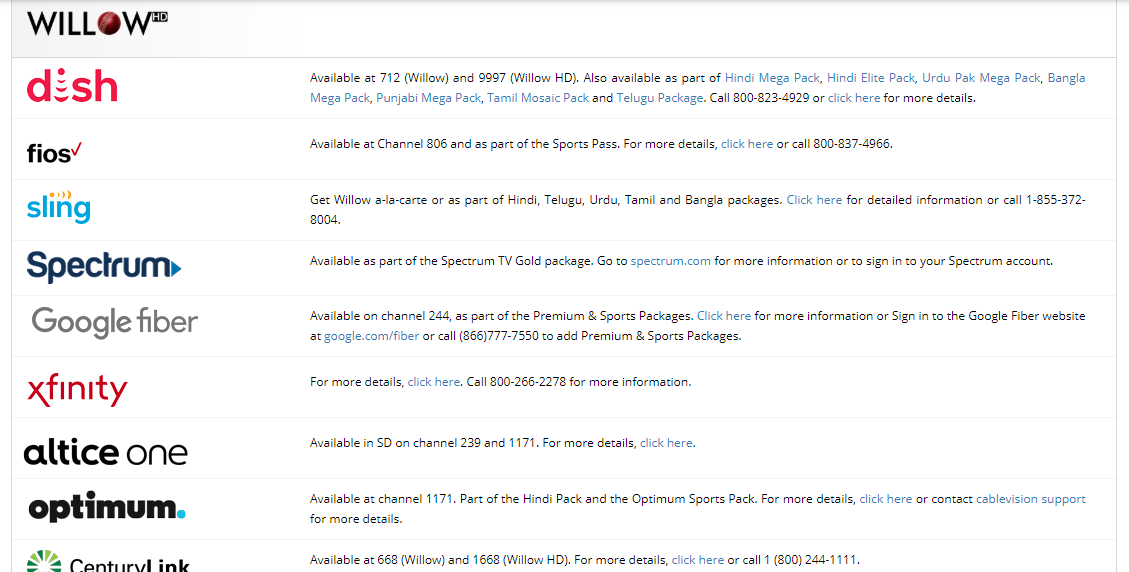Image resolution: width=1129 pixels, height=572 pixels.
Task: Click 'Available at channel 1171' Optimum text
Action: 382,499
